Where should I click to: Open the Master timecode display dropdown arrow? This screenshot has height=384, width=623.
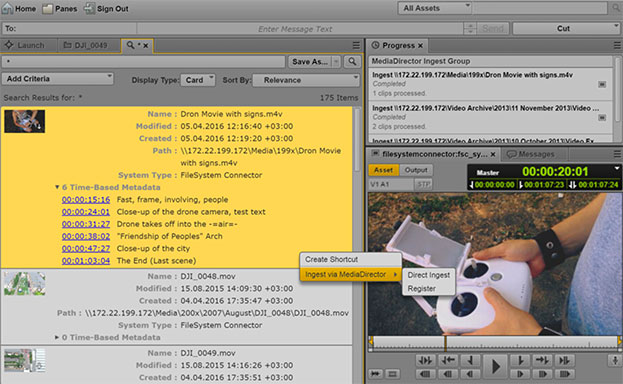(x=616, y=168)
